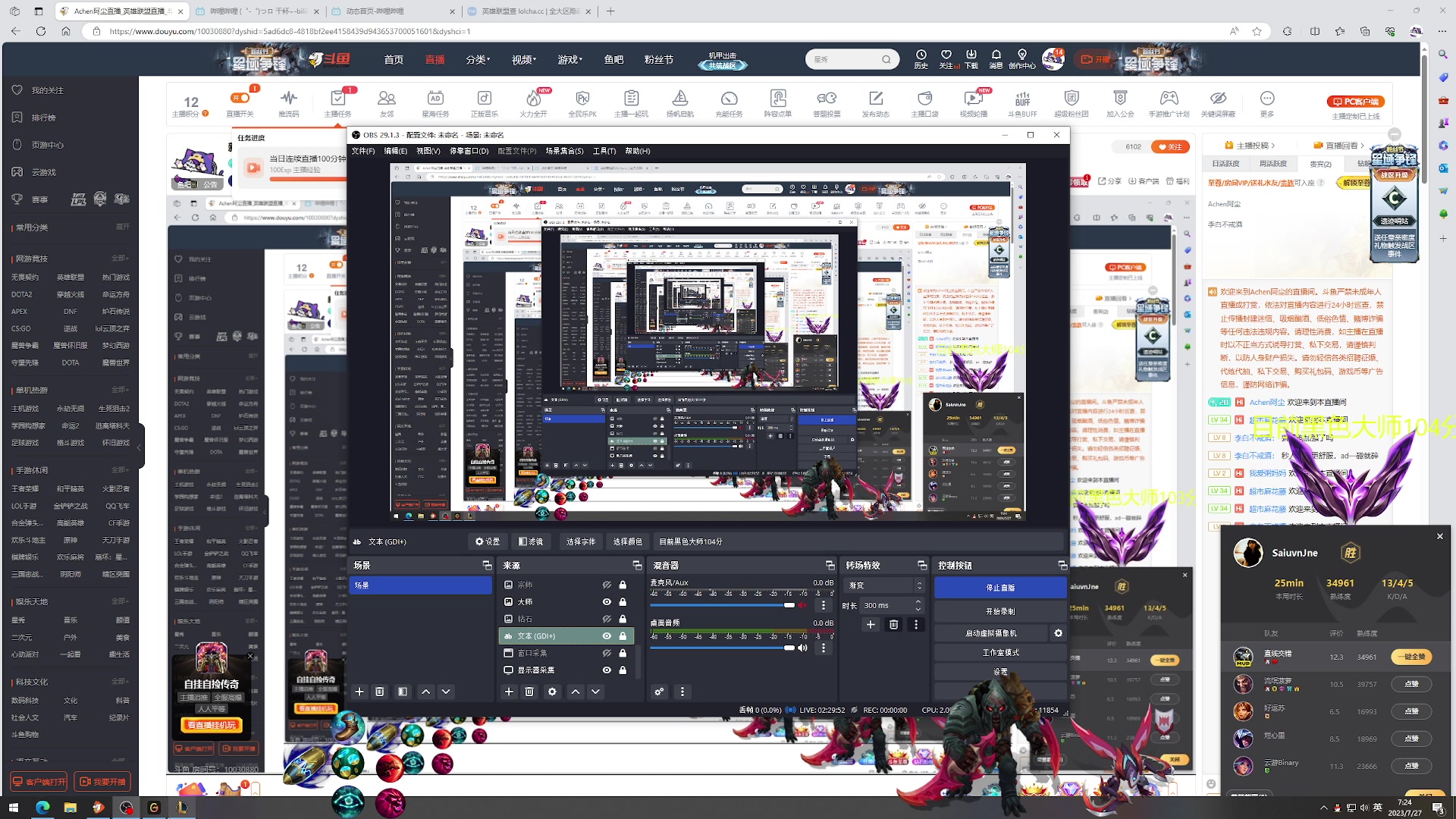Add a new source in OBS 来源 panel

coord(509,692)
